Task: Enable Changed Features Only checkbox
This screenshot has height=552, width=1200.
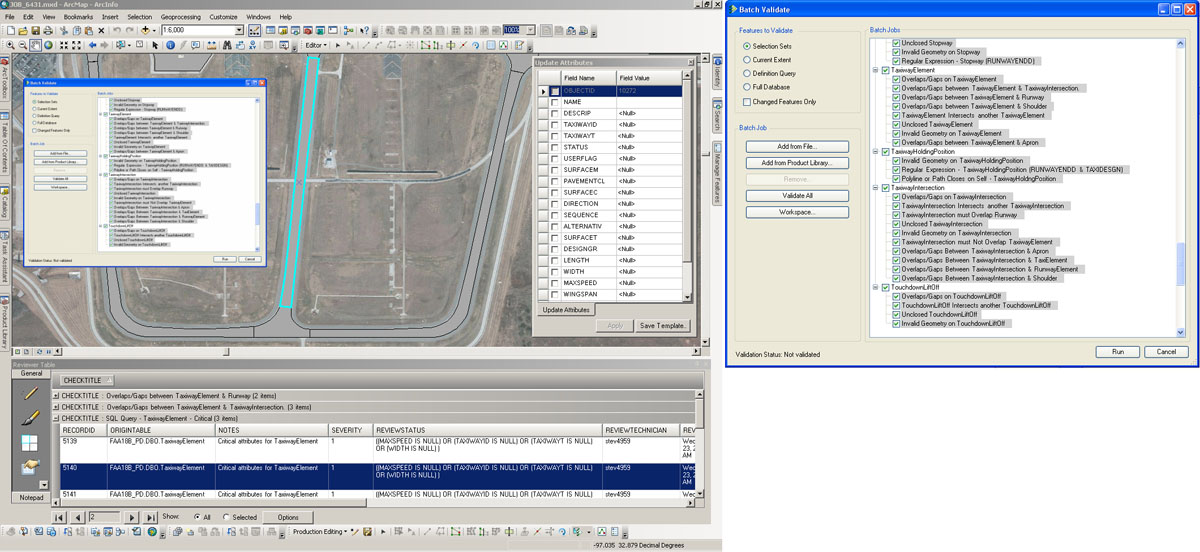Action: [746, 101]
